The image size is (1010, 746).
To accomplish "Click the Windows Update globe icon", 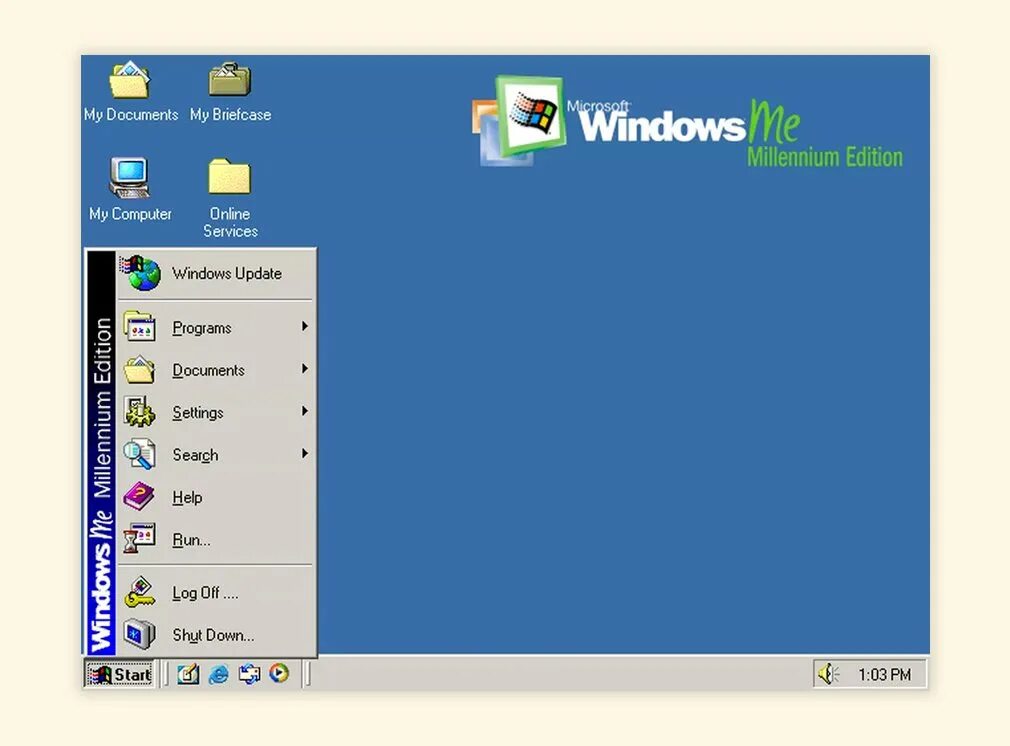I will click(141, 273).
